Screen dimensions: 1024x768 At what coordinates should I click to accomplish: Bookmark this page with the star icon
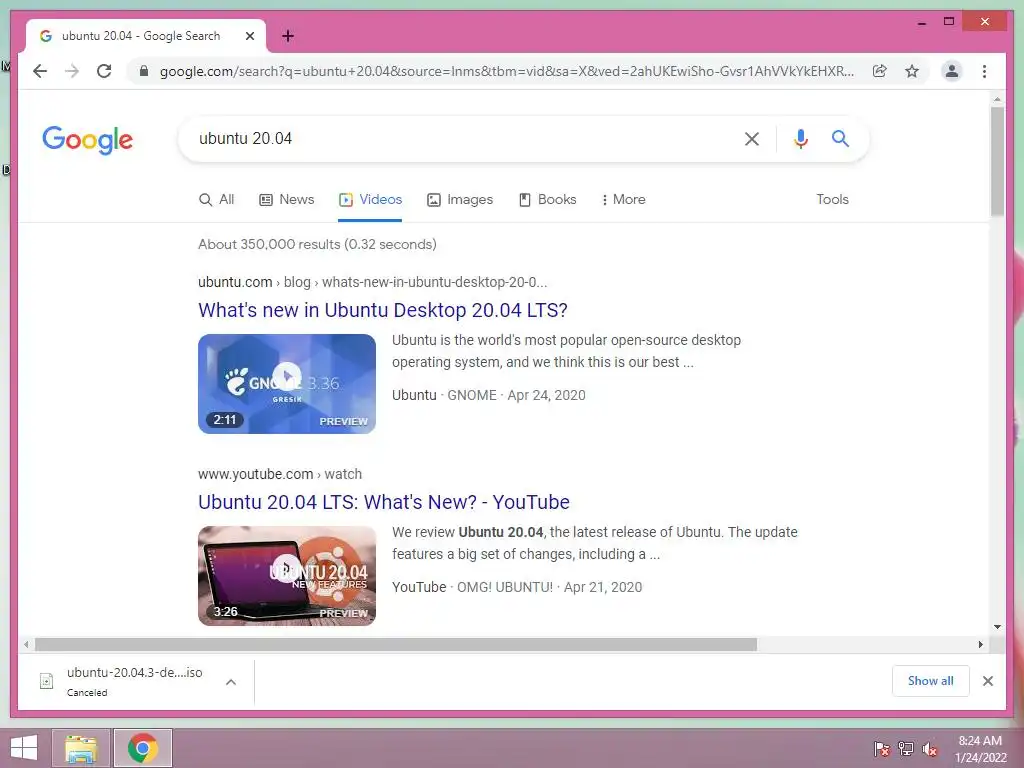tap(912, 71)
